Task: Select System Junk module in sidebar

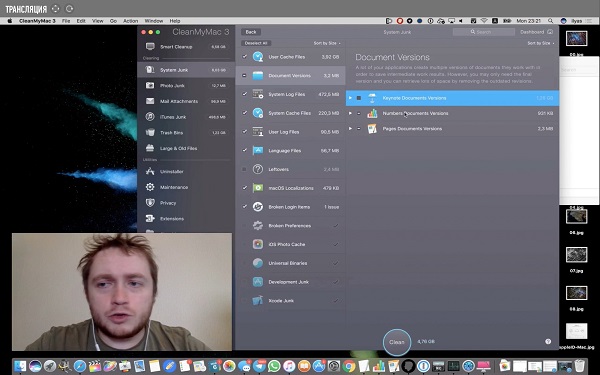Action: [186, 70]
